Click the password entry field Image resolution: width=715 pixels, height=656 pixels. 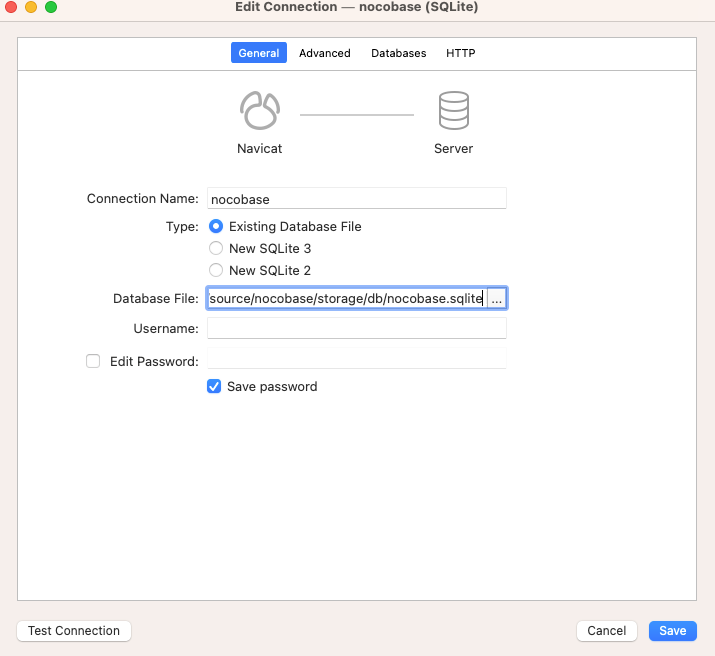click(356, 361)
